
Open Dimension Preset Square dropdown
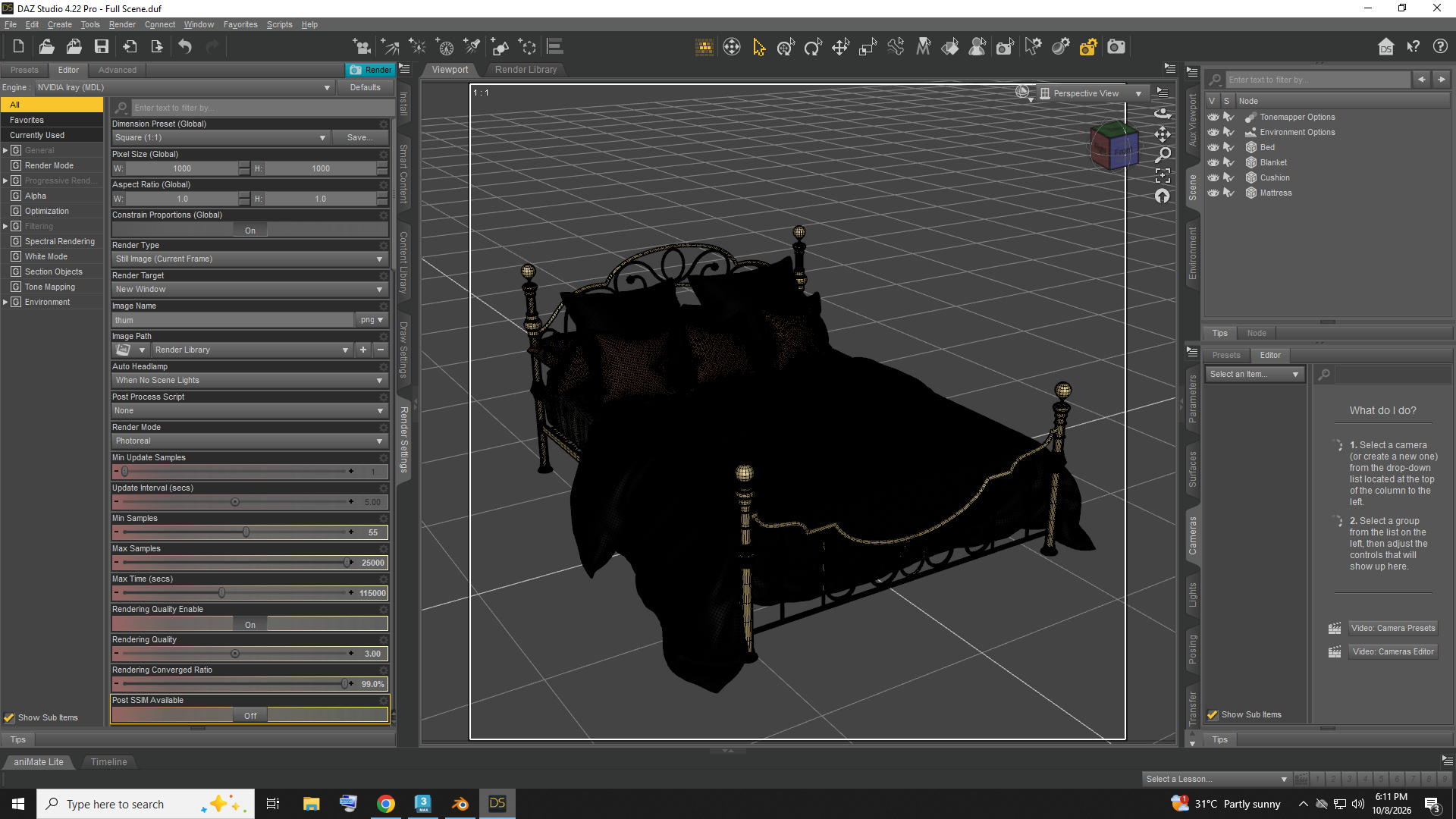[220, 137]
